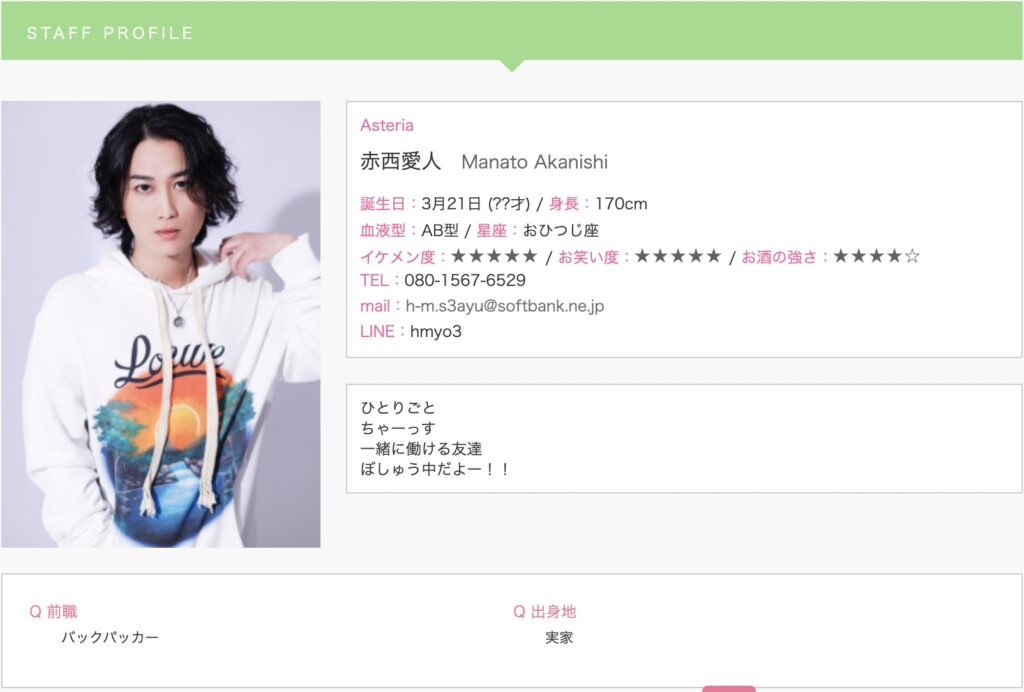Click the Asteria club name link
The height and width of the screenshot is (692, 1024).
point(387,125)
